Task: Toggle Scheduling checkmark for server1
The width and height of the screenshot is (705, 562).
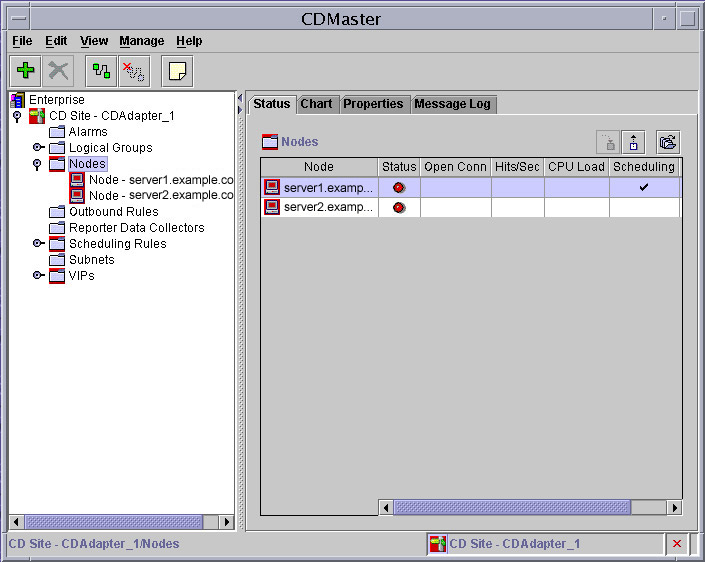Action: pos(644,187)
